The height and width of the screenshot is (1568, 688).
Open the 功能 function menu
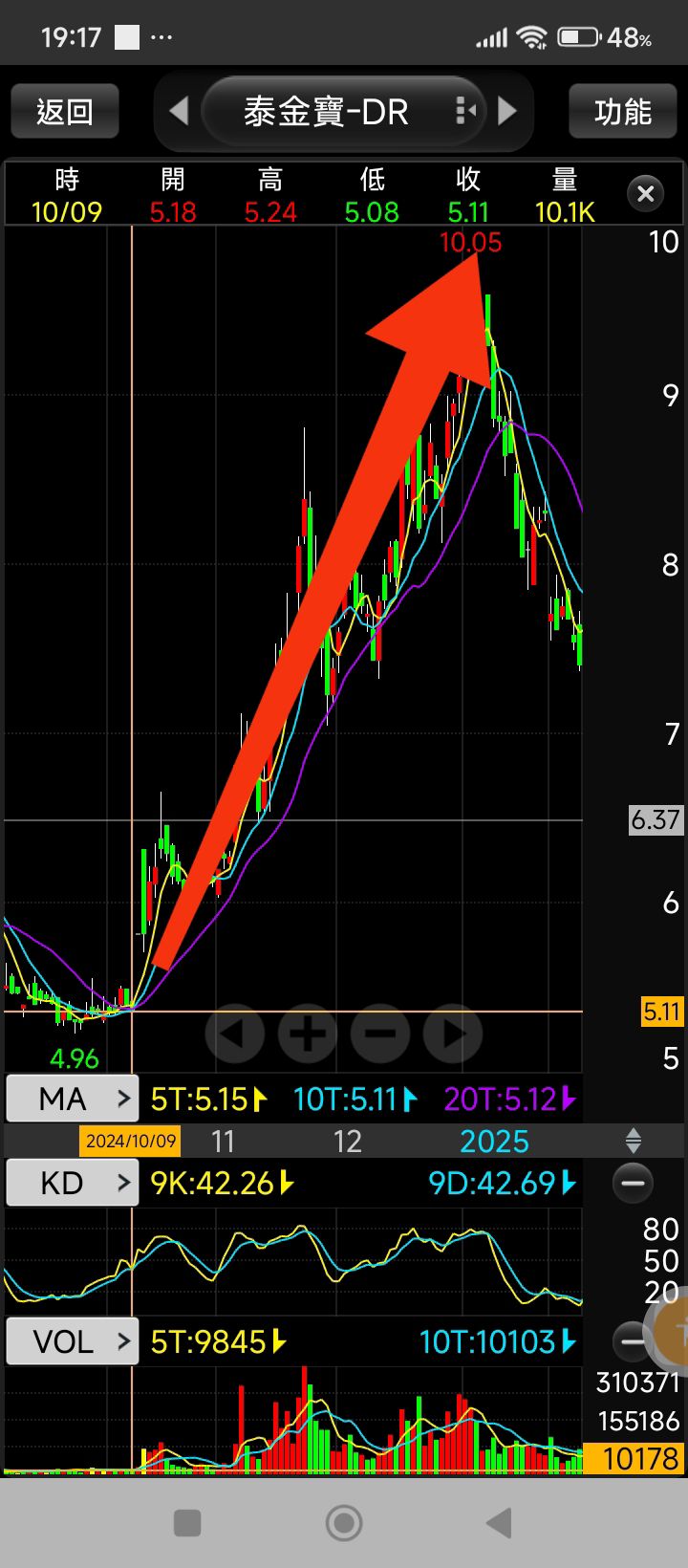[x=623, y=112]
